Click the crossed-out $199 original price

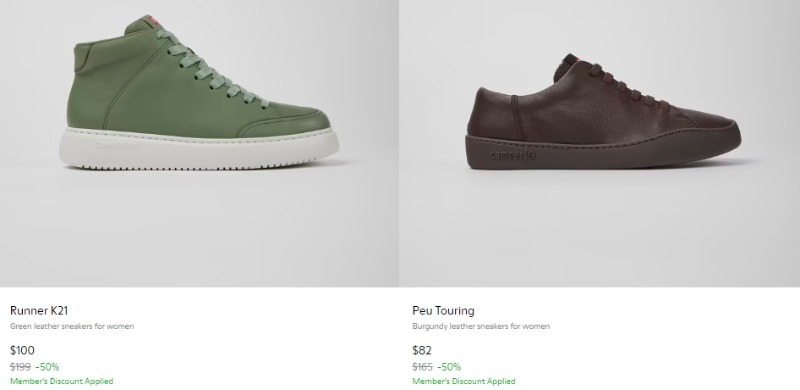pyautogui.click(x=20, y=367)
